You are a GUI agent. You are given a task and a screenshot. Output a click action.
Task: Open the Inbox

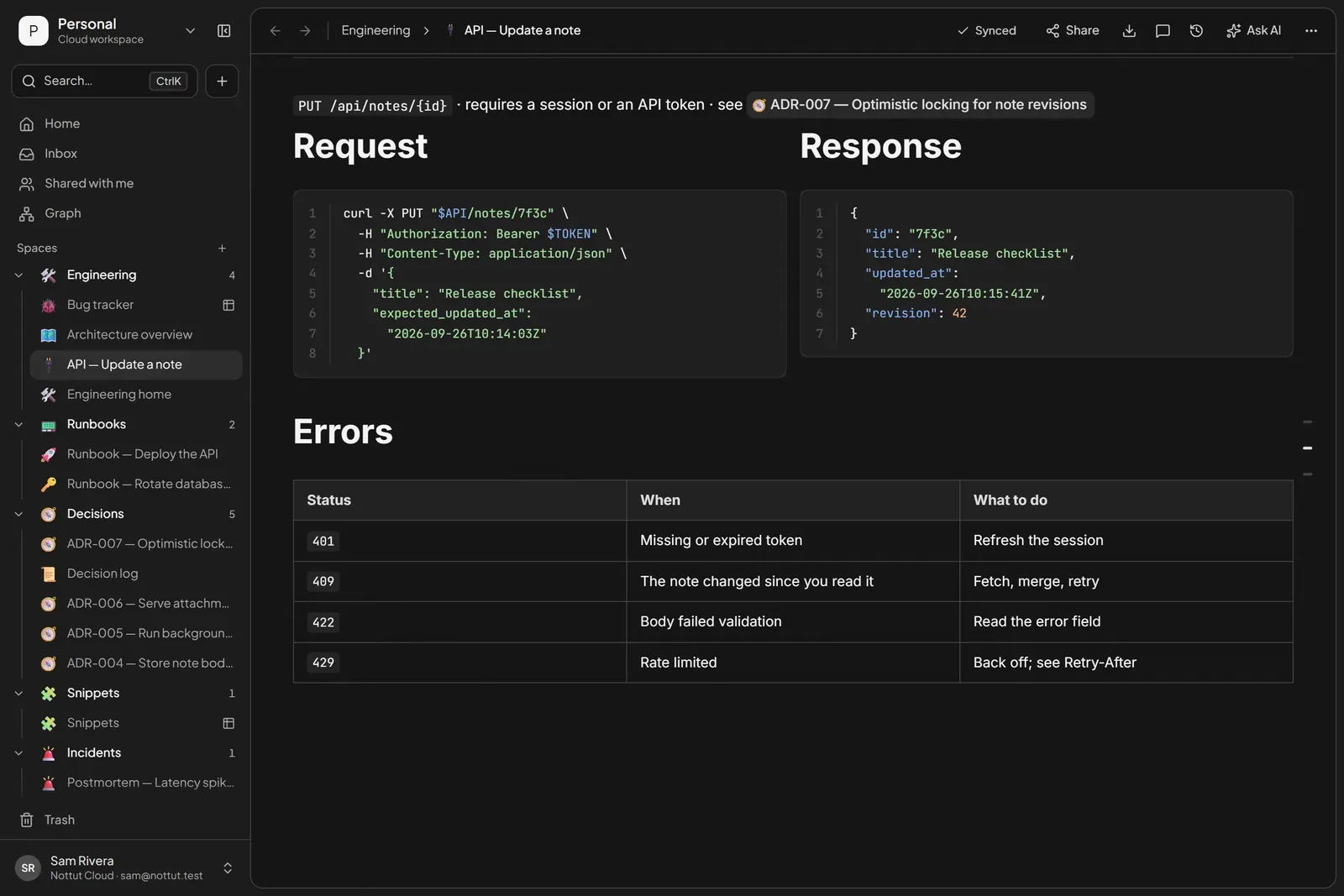point(125,155)
